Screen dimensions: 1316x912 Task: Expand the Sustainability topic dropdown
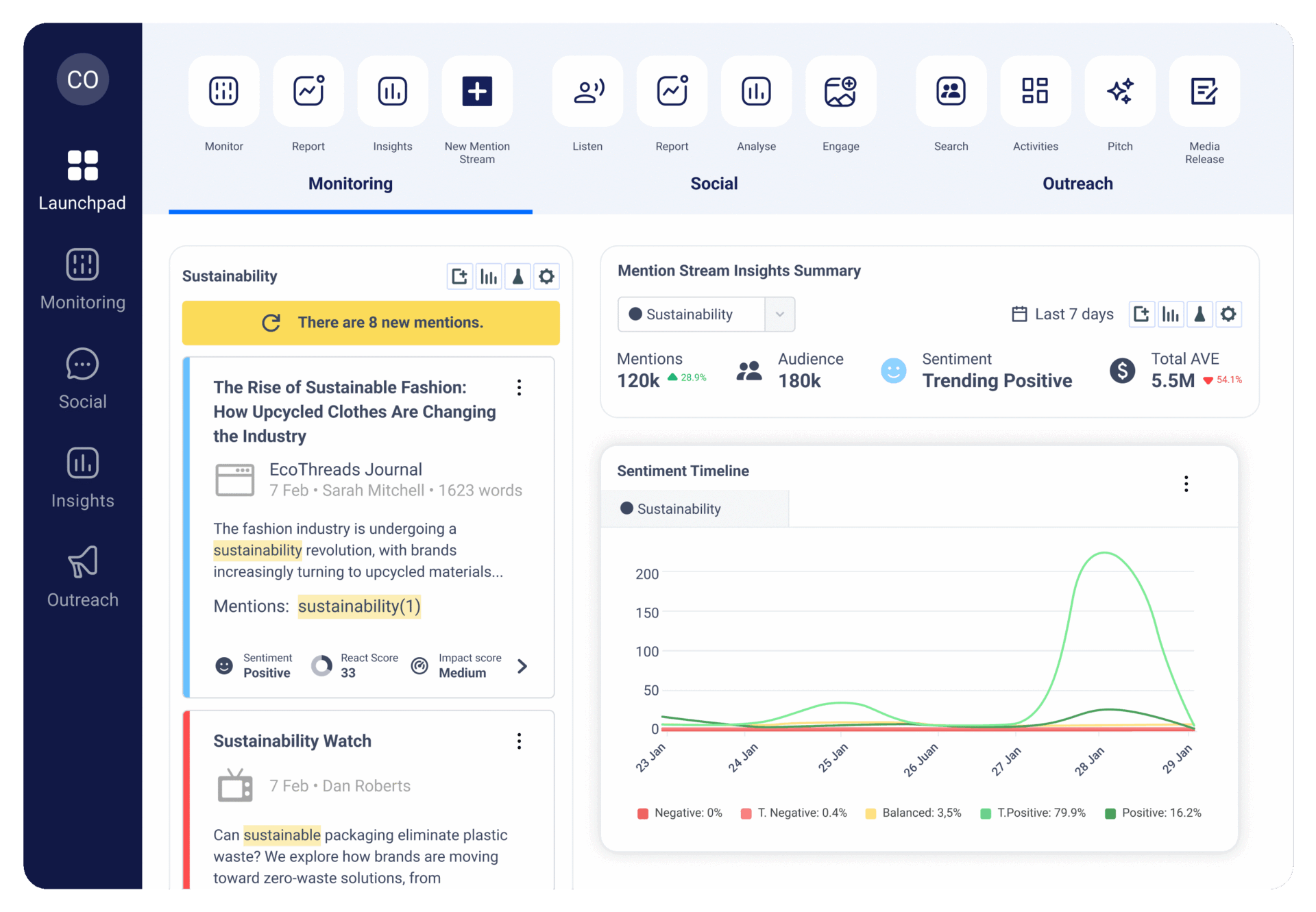pyautogui.click(x=779, y=314)
